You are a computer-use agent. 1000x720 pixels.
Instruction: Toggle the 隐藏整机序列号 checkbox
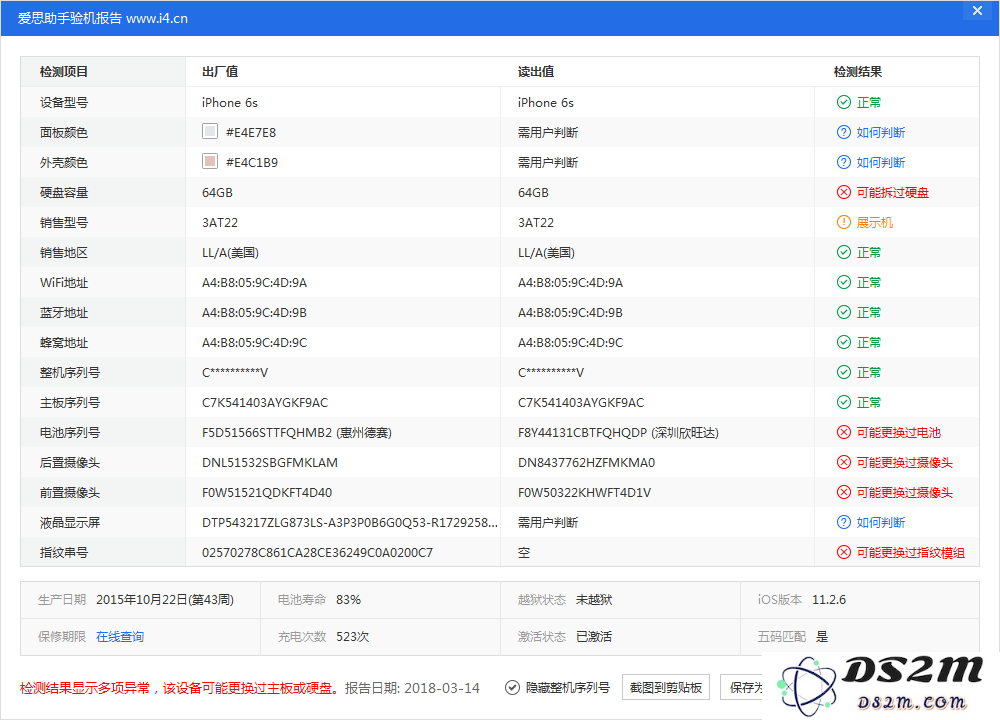point(511,687)
